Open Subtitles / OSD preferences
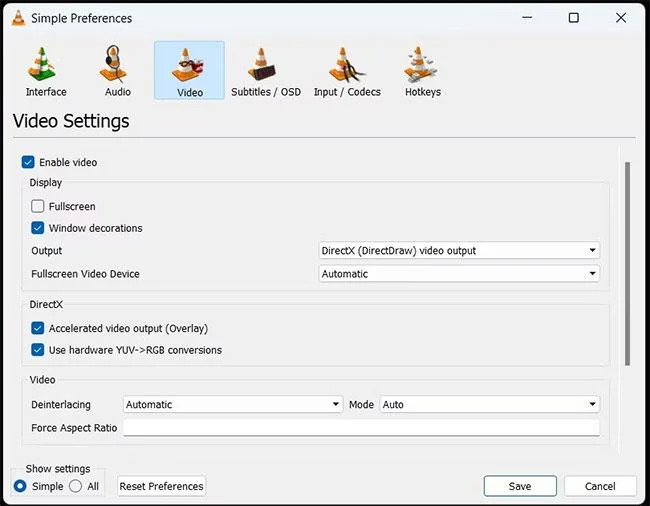Screen dimensions: 650x506 (266, 71)
